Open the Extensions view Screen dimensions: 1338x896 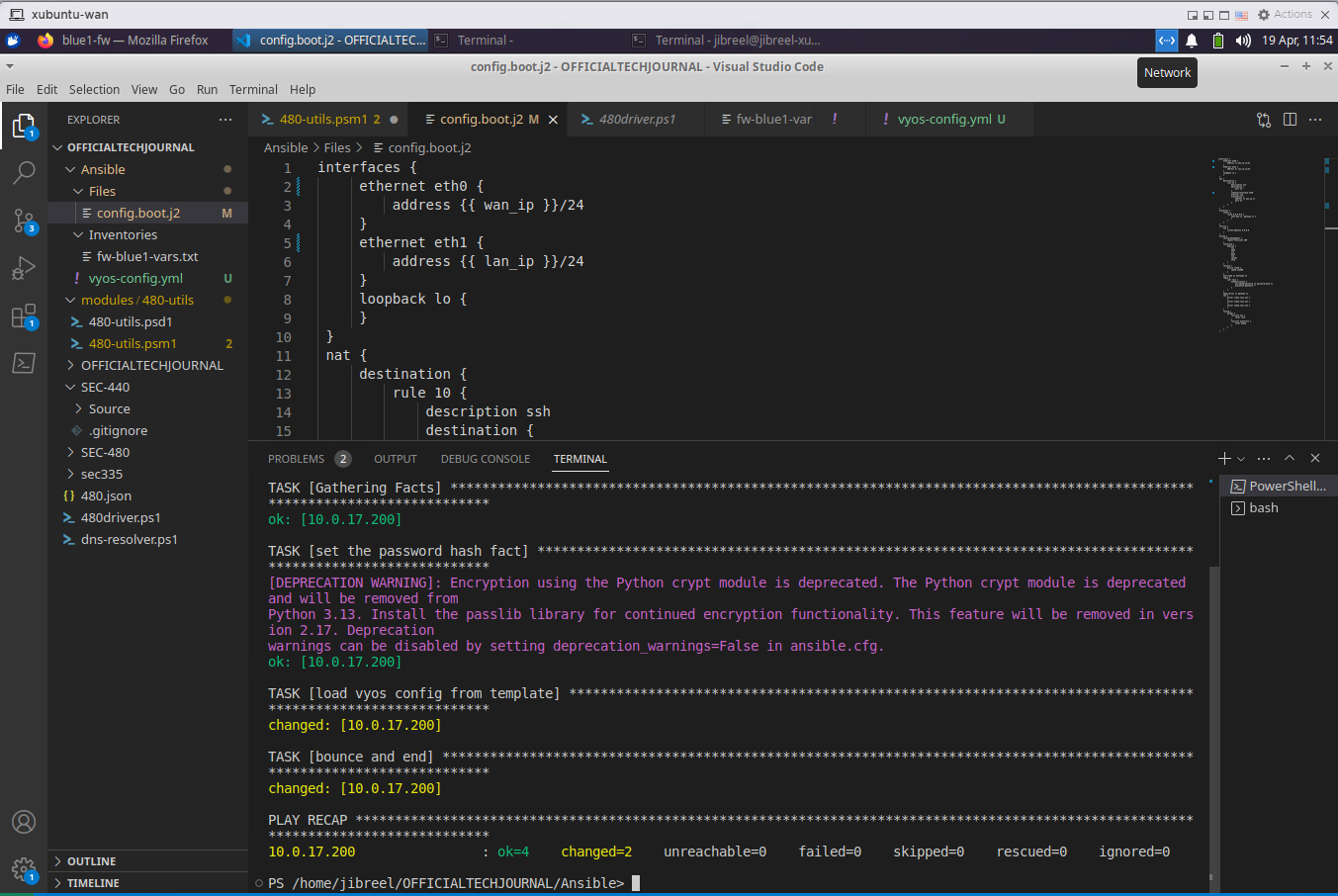click(x=24, y=316)
